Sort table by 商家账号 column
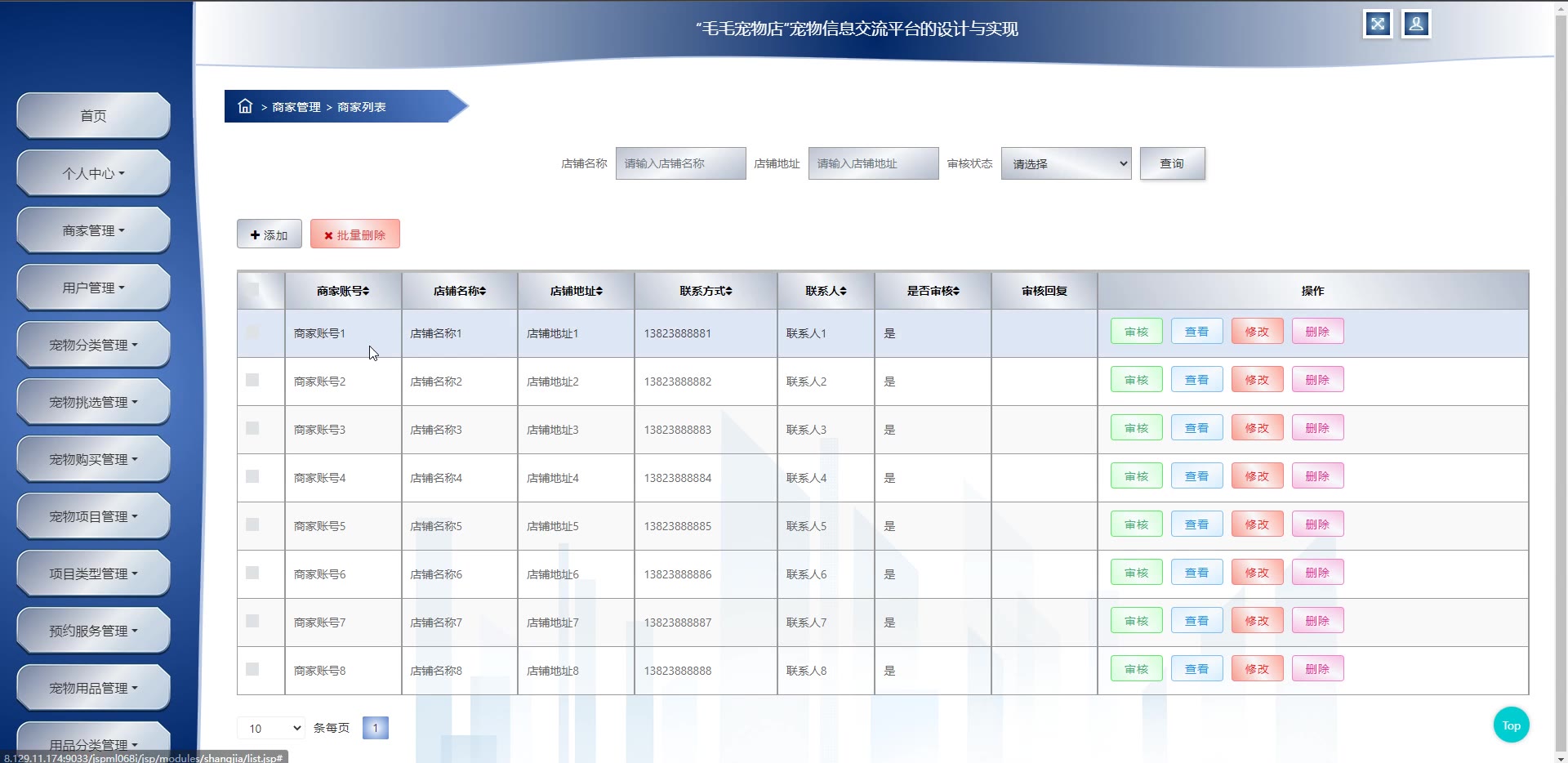1568x763 pixels. pos(343,291)
